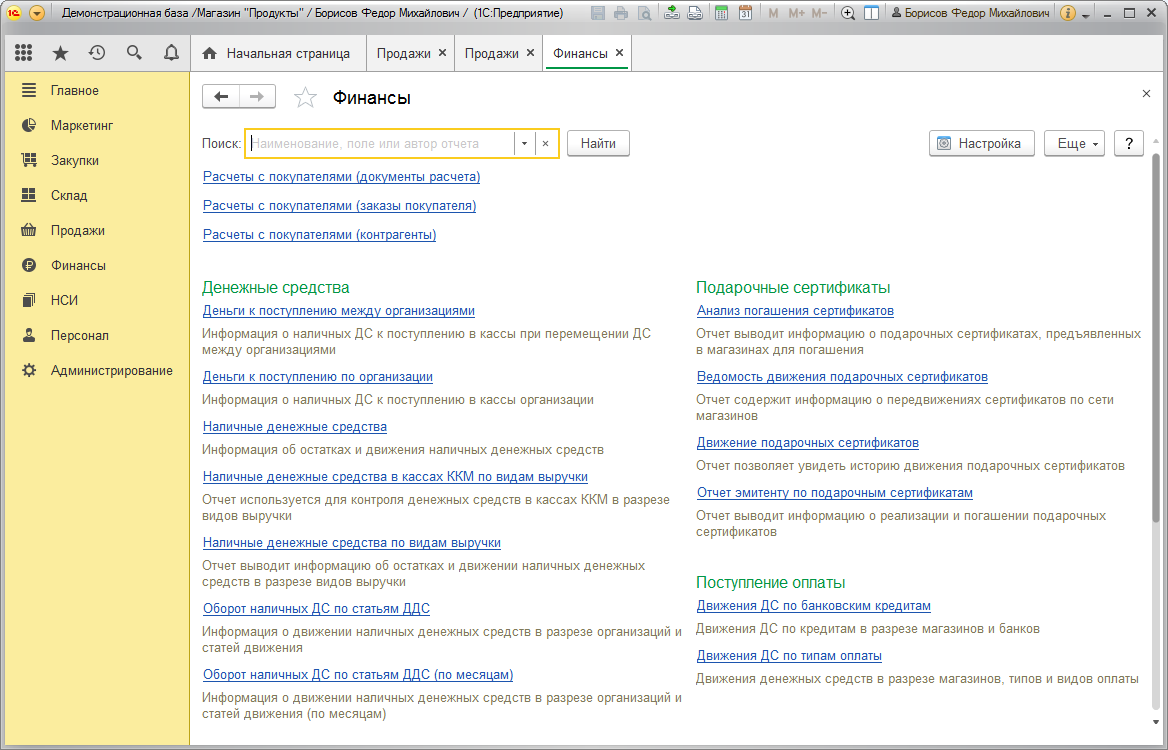Expand the search field dropdown arrow
1168x750 pixels.
coord(524,144)
